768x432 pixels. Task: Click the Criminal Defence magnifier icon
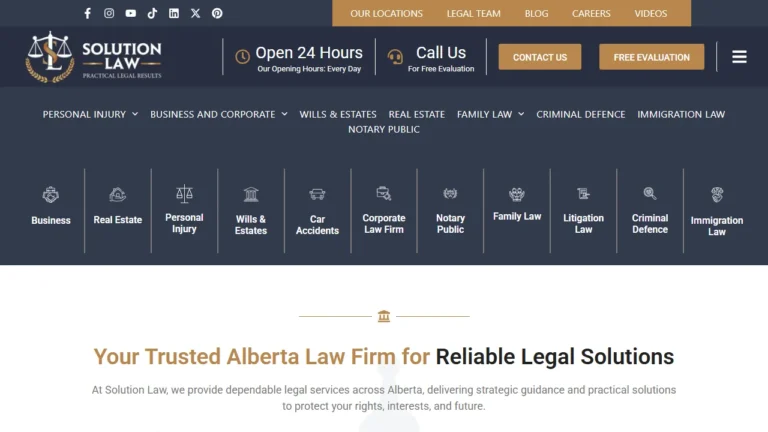pos(650,193)
